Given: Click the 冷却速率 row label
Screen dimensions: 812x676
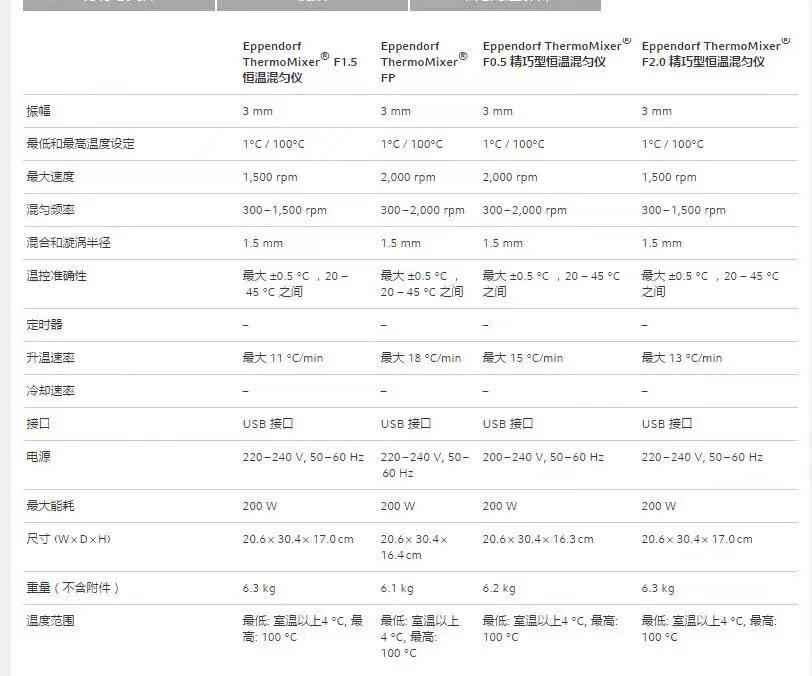Looking at the screenshot, I should pos(50,391).
